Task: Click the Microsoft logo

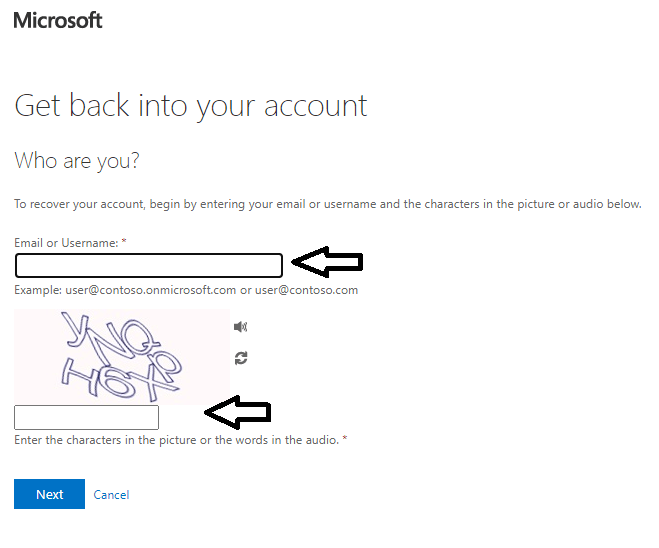Action: pyautogui.click(x=58, y=20)
